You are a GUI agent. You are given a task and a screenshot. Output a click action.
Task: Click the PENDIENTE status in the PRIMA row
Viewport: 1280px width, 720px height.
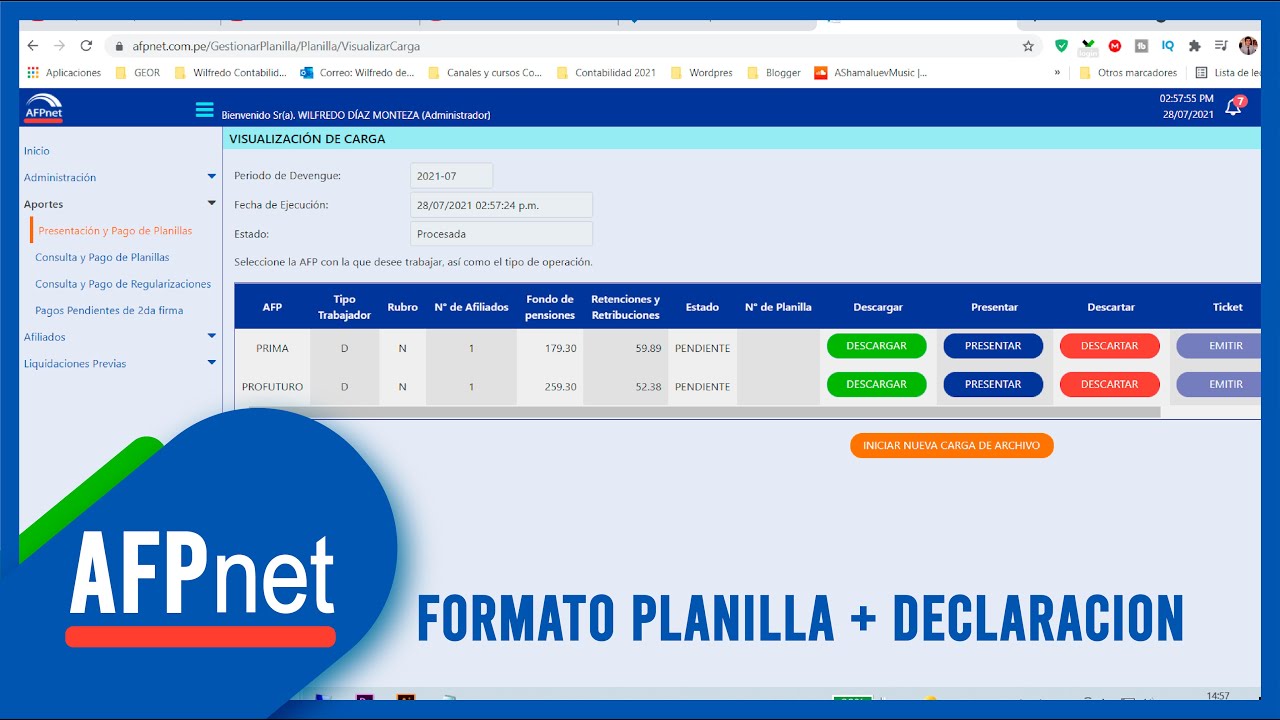click(x=703, y=348)
